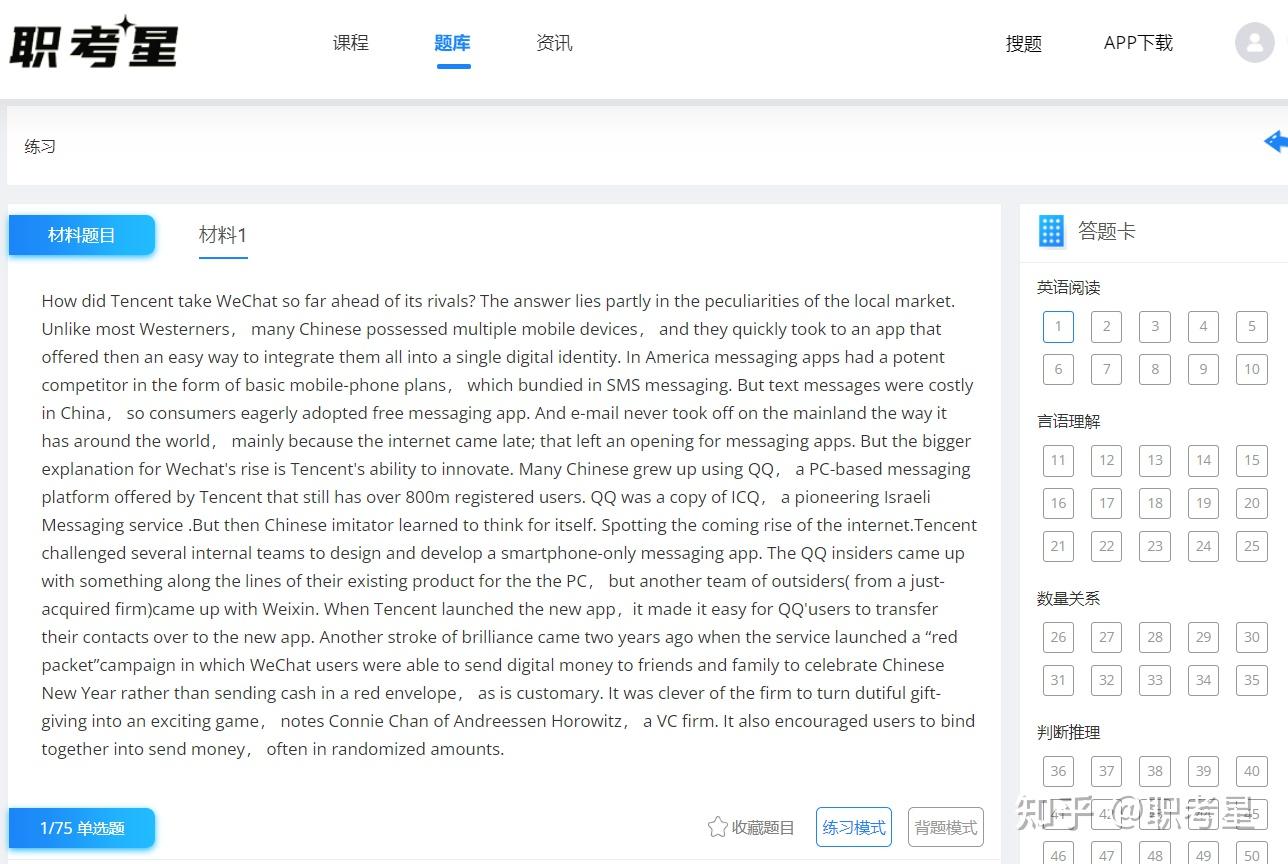This screenshot has height=864, width=1288.
Task: Open question 17 from answer card
Action: pyautogui.click(x=1107, y=503)
